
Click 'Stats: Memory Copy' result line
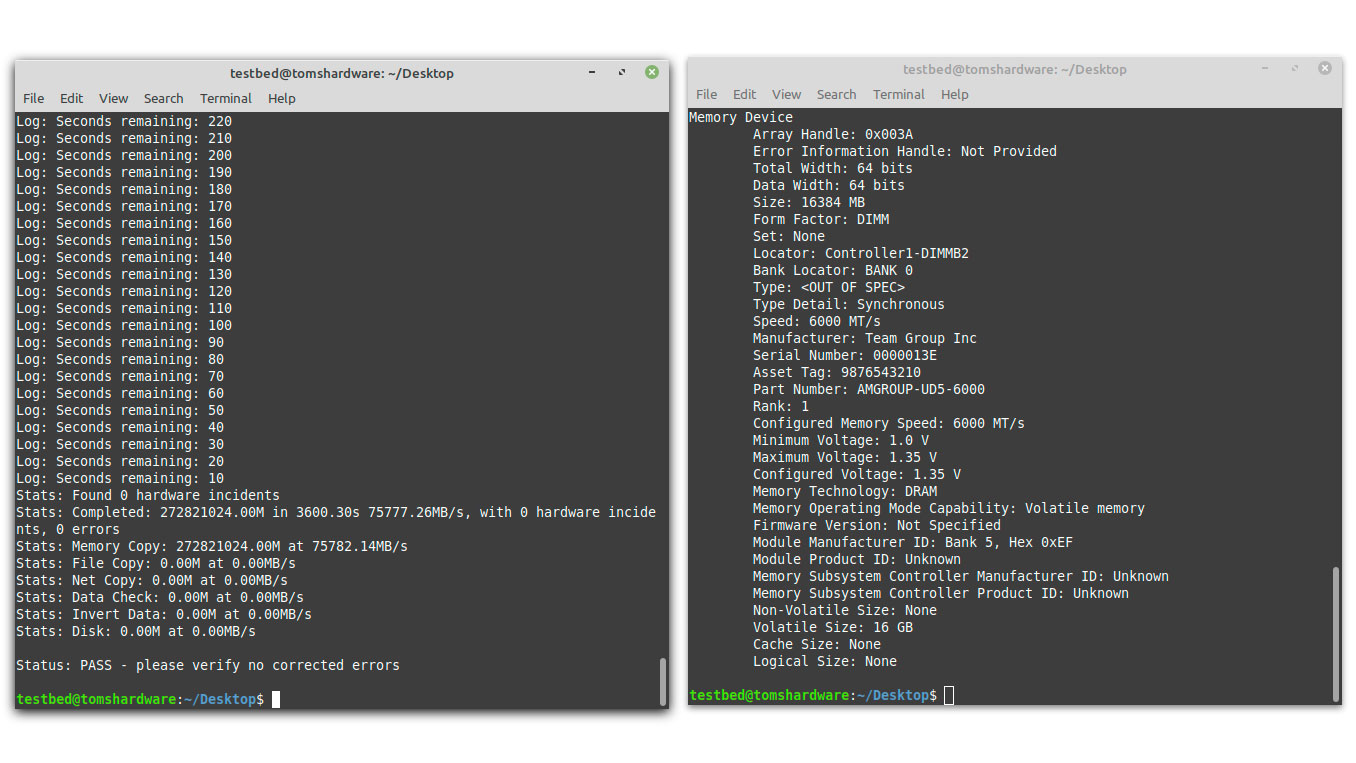[212, 546]
